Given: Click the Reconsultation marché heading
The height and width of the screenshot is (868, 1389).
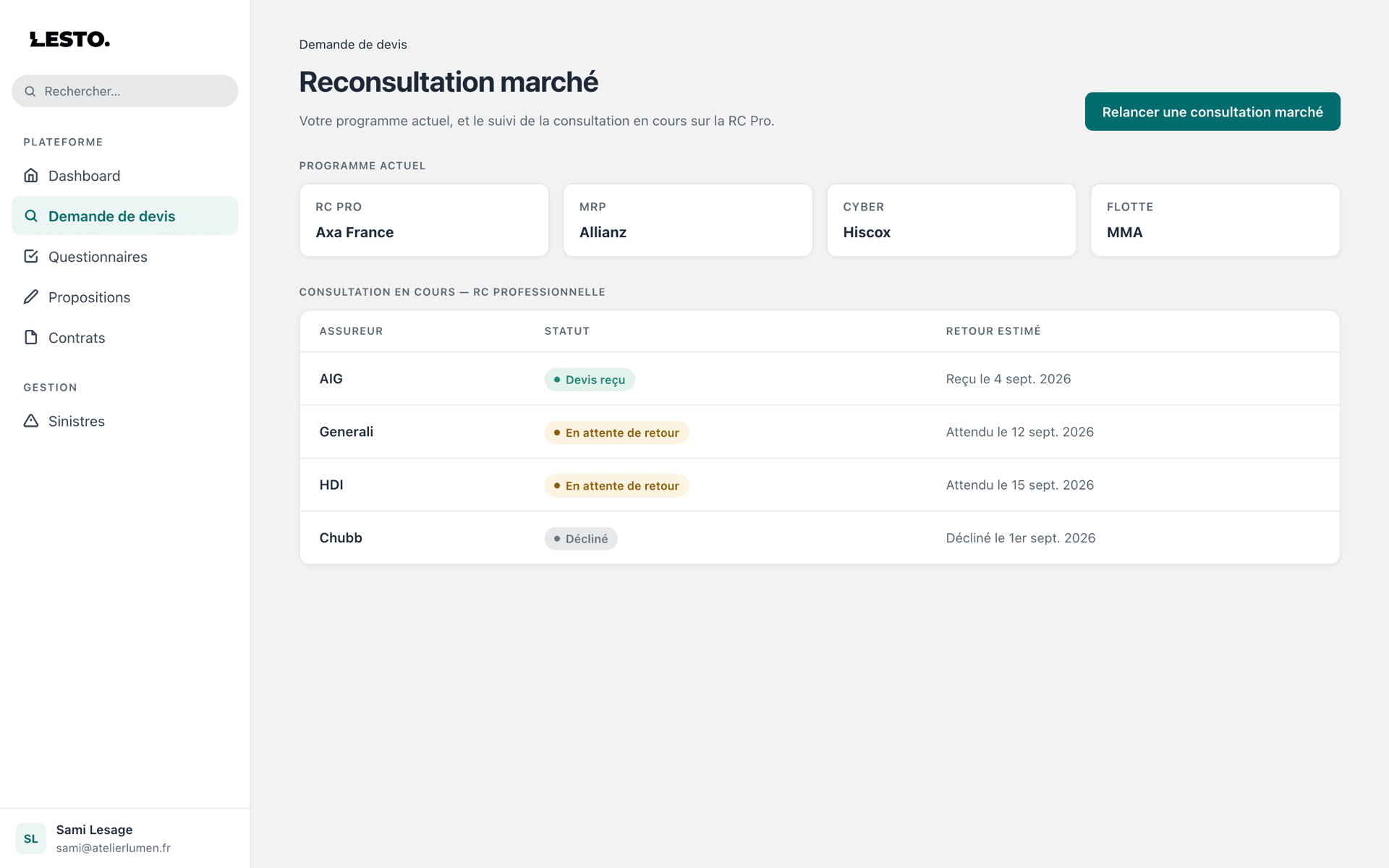Looking at the screenshot, I should (x=449, y=82).
